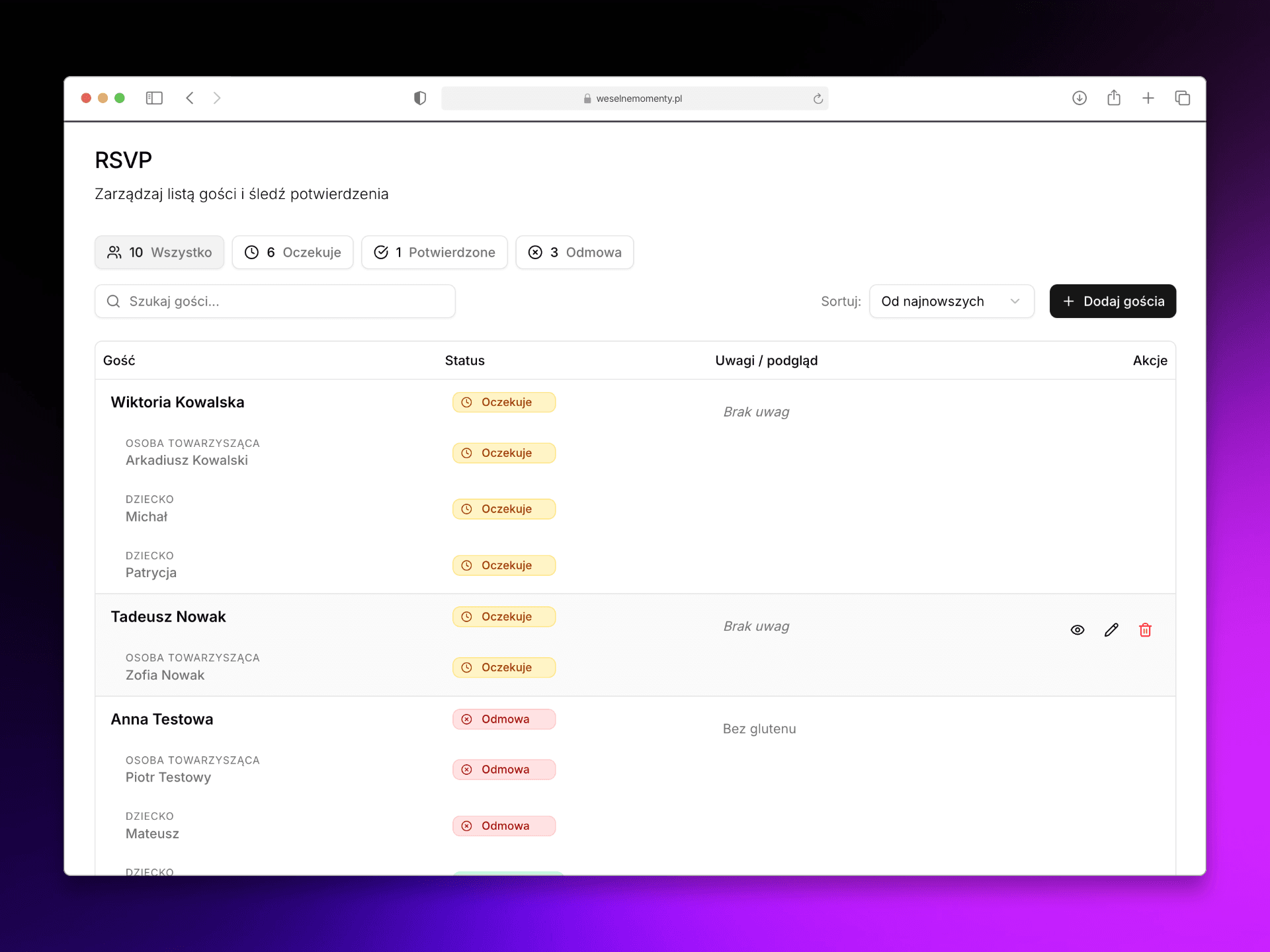Click the Gość column header

pyautogui.click(x=119, y=360)
